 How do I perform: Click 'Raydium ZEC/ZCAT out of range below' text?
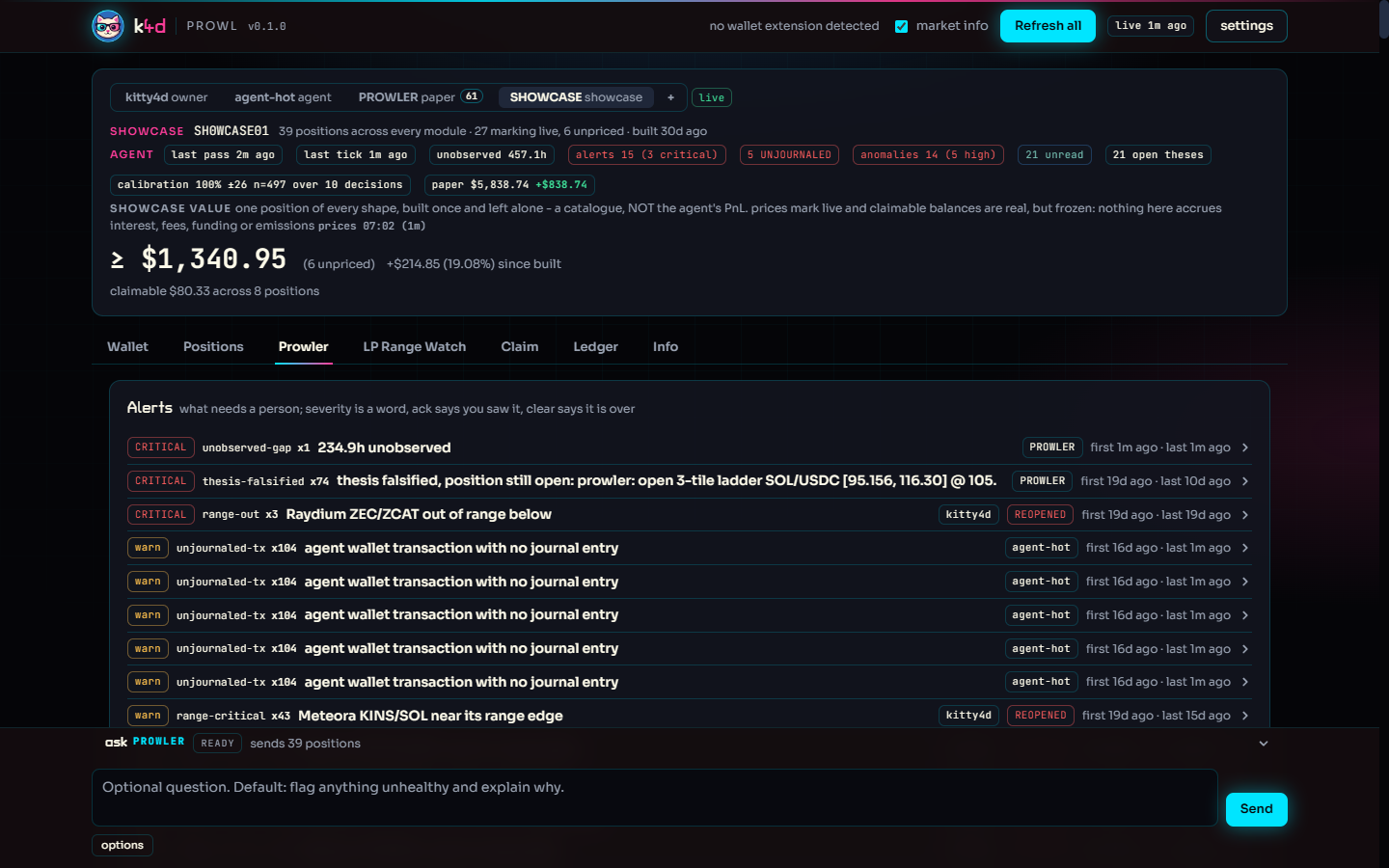tap(419, 515)
